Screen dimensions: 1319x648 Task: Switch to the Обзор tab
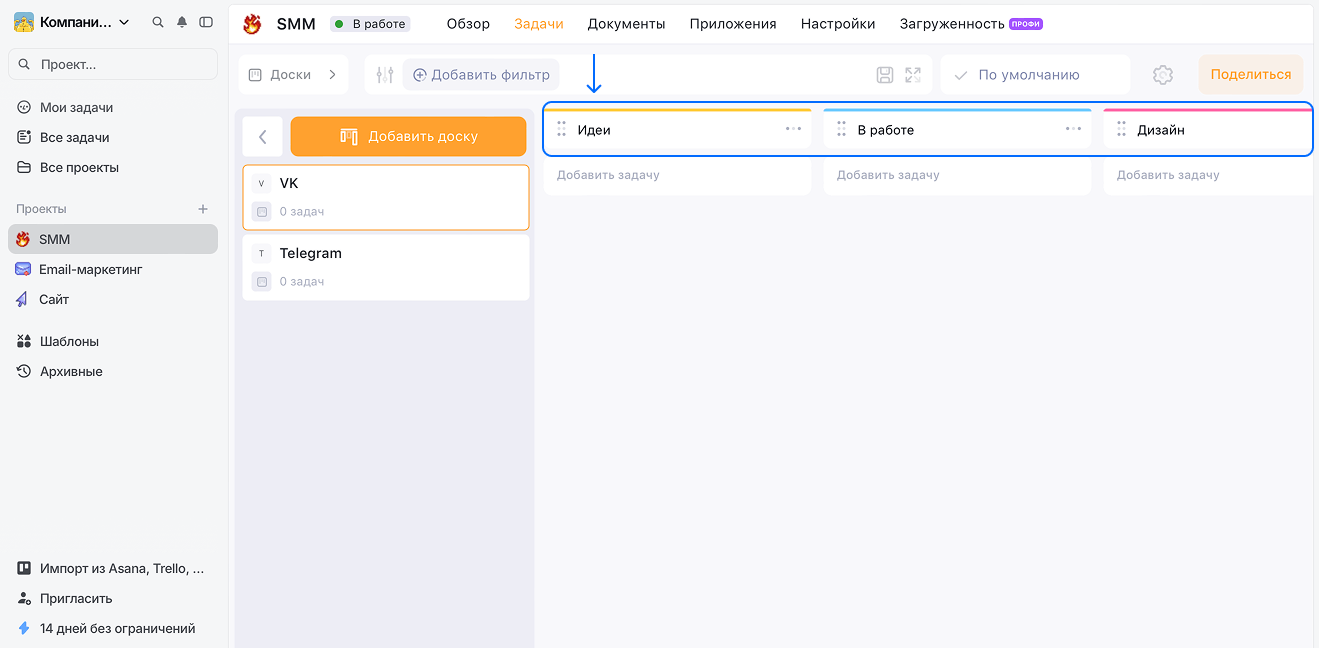468,24
